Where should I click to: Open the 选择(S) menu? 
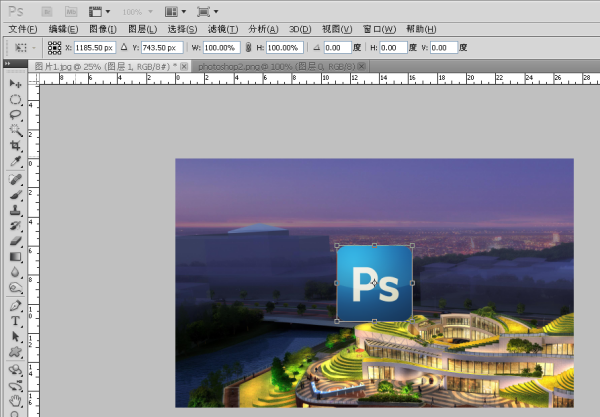pos(182,29)
